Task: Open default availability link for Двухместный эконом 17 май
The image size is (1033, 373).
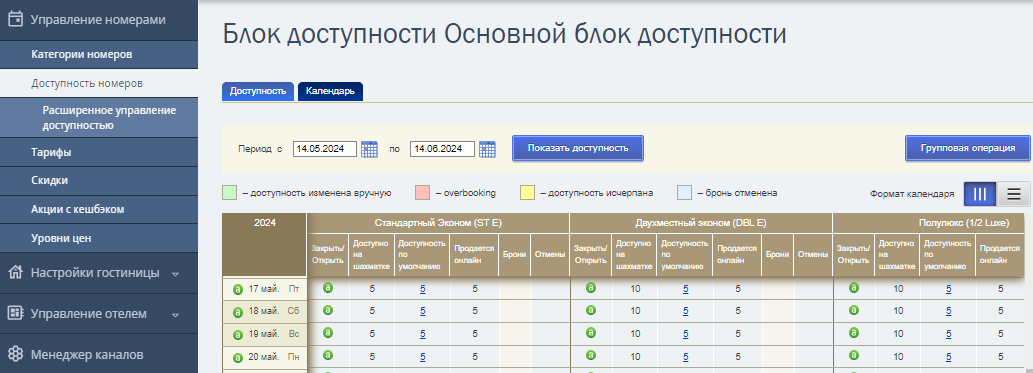Action: [685, 289]
